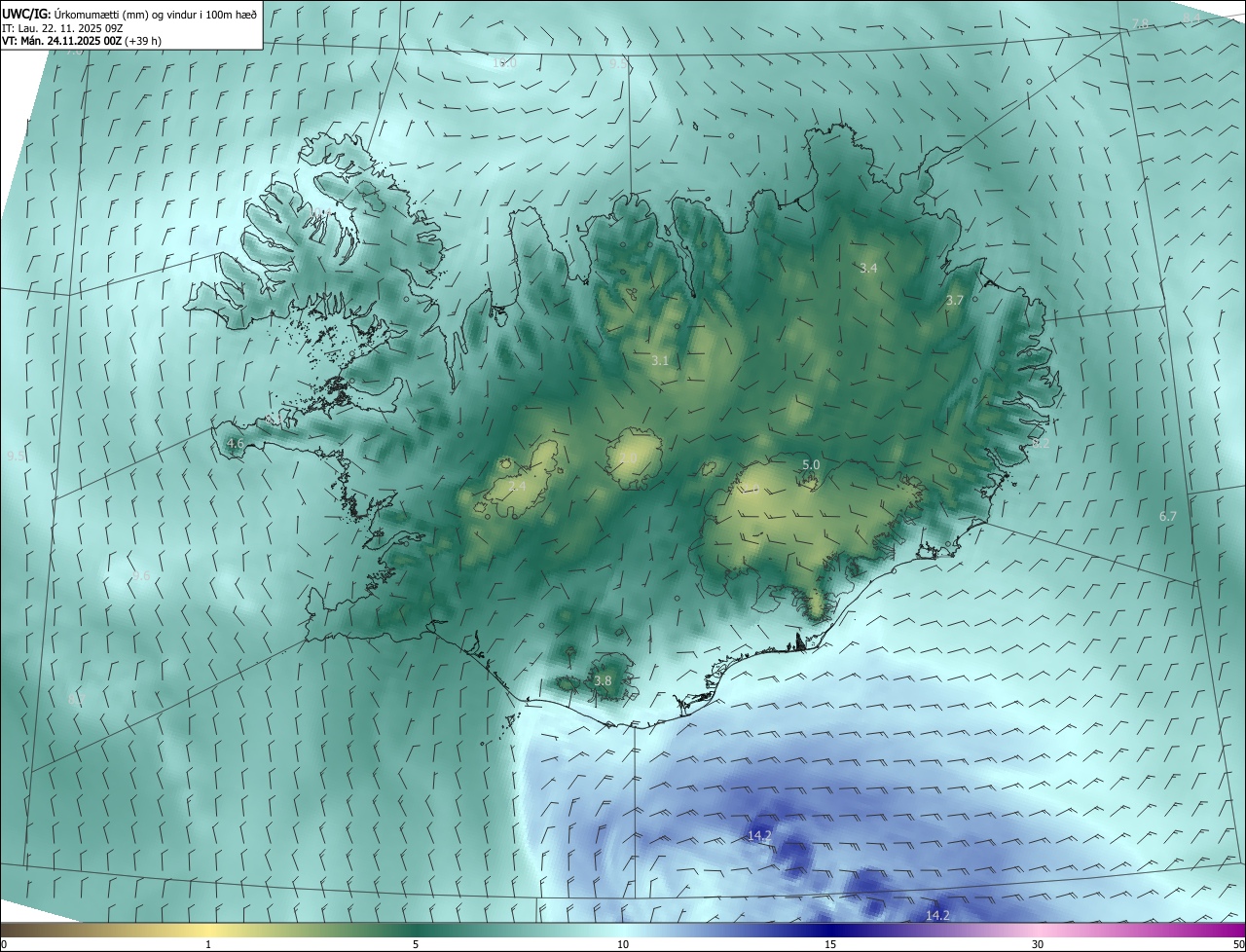Click the '5' tick on the colour scale

point(416,945)
